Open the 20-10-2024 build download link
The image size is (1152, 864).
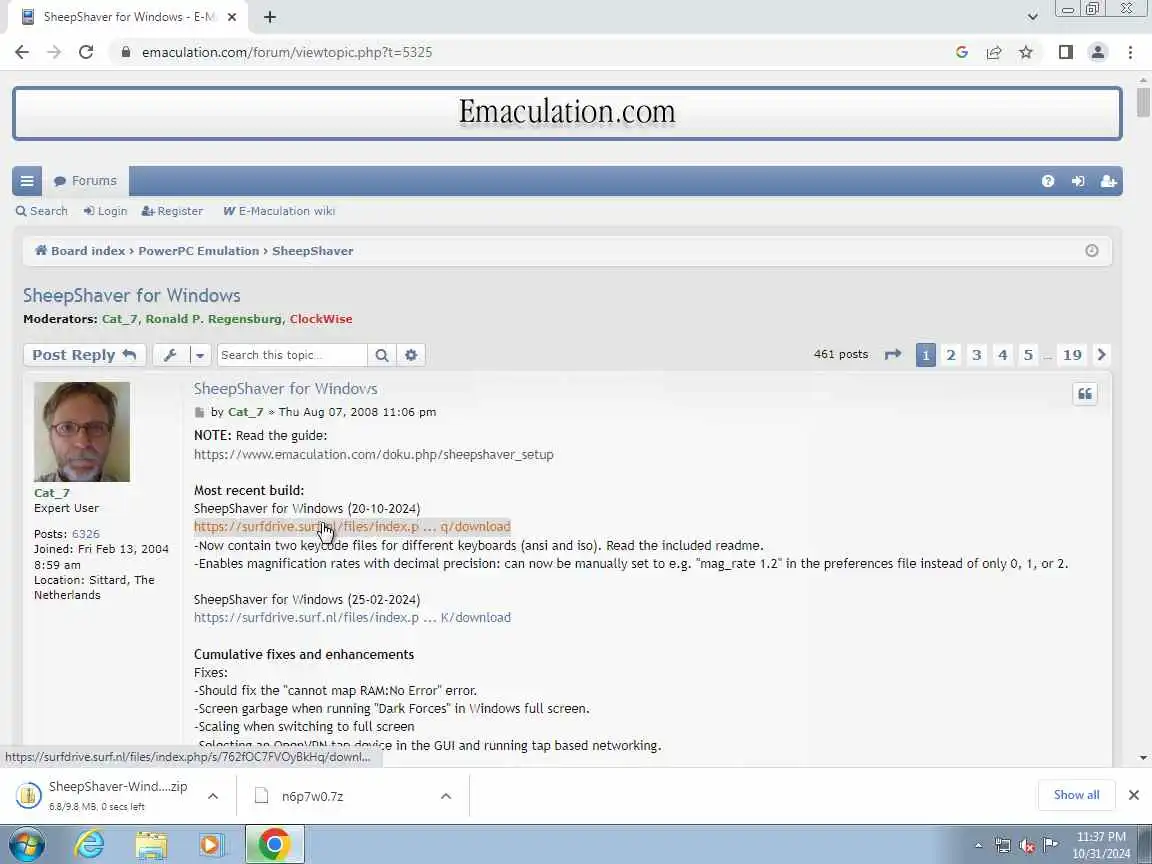tap(352, 527)
